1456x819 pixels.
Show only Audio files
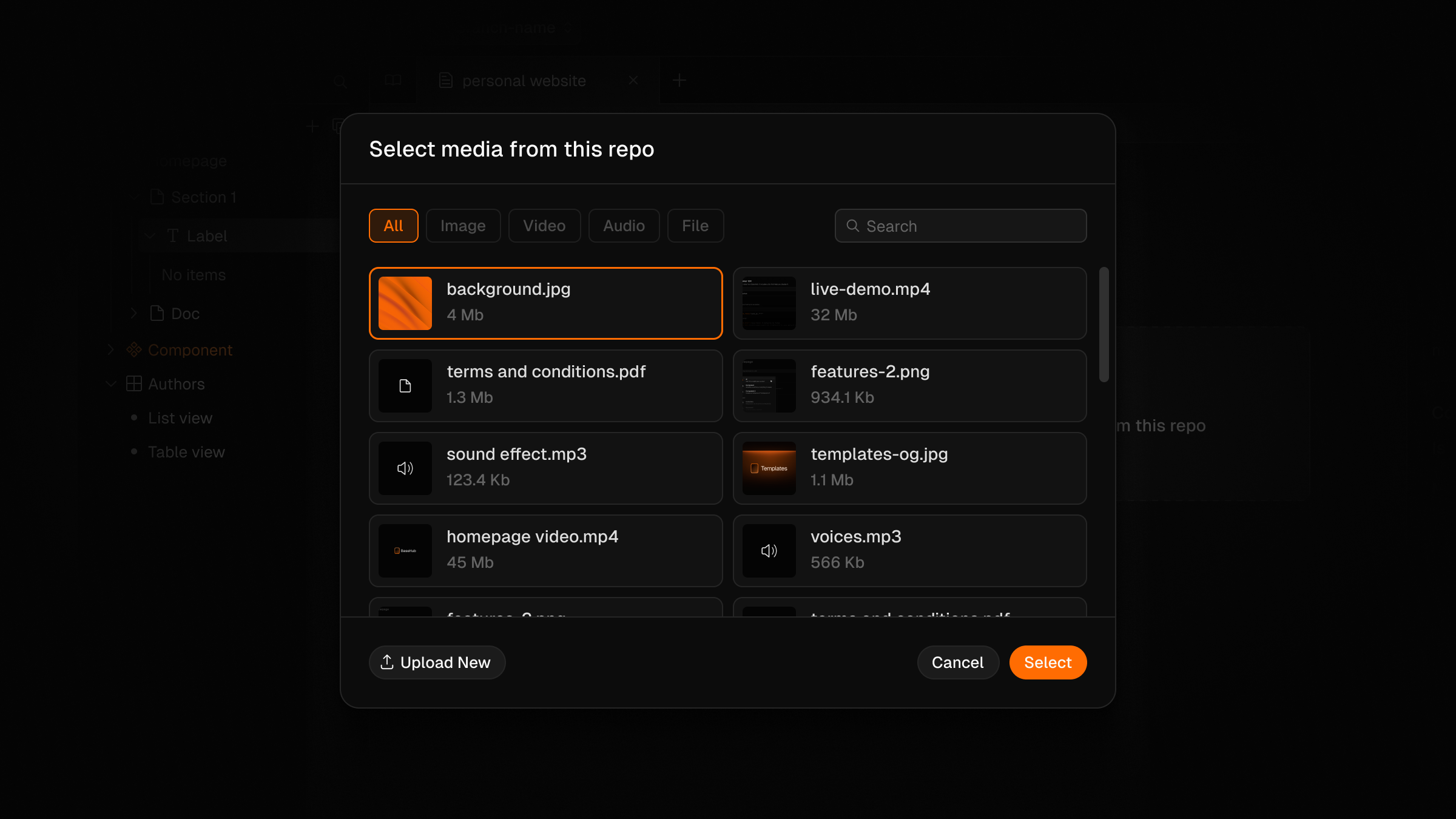[624, 226]
